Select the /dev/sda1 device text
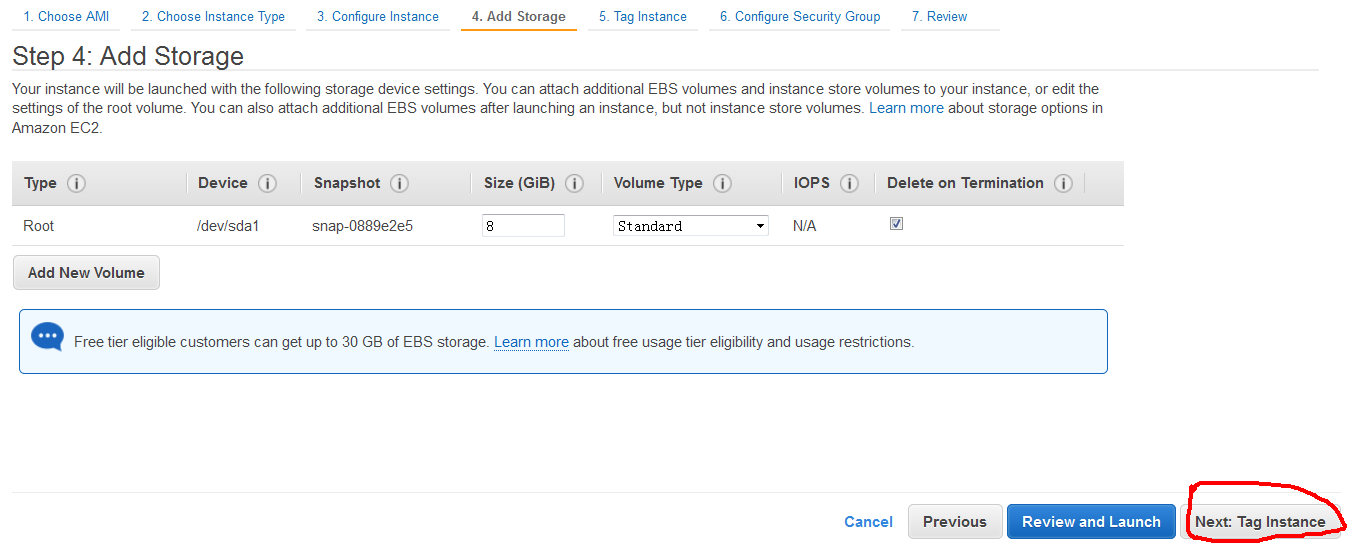The width and height of the screenshot is (1353, 549). click(228, 226)
